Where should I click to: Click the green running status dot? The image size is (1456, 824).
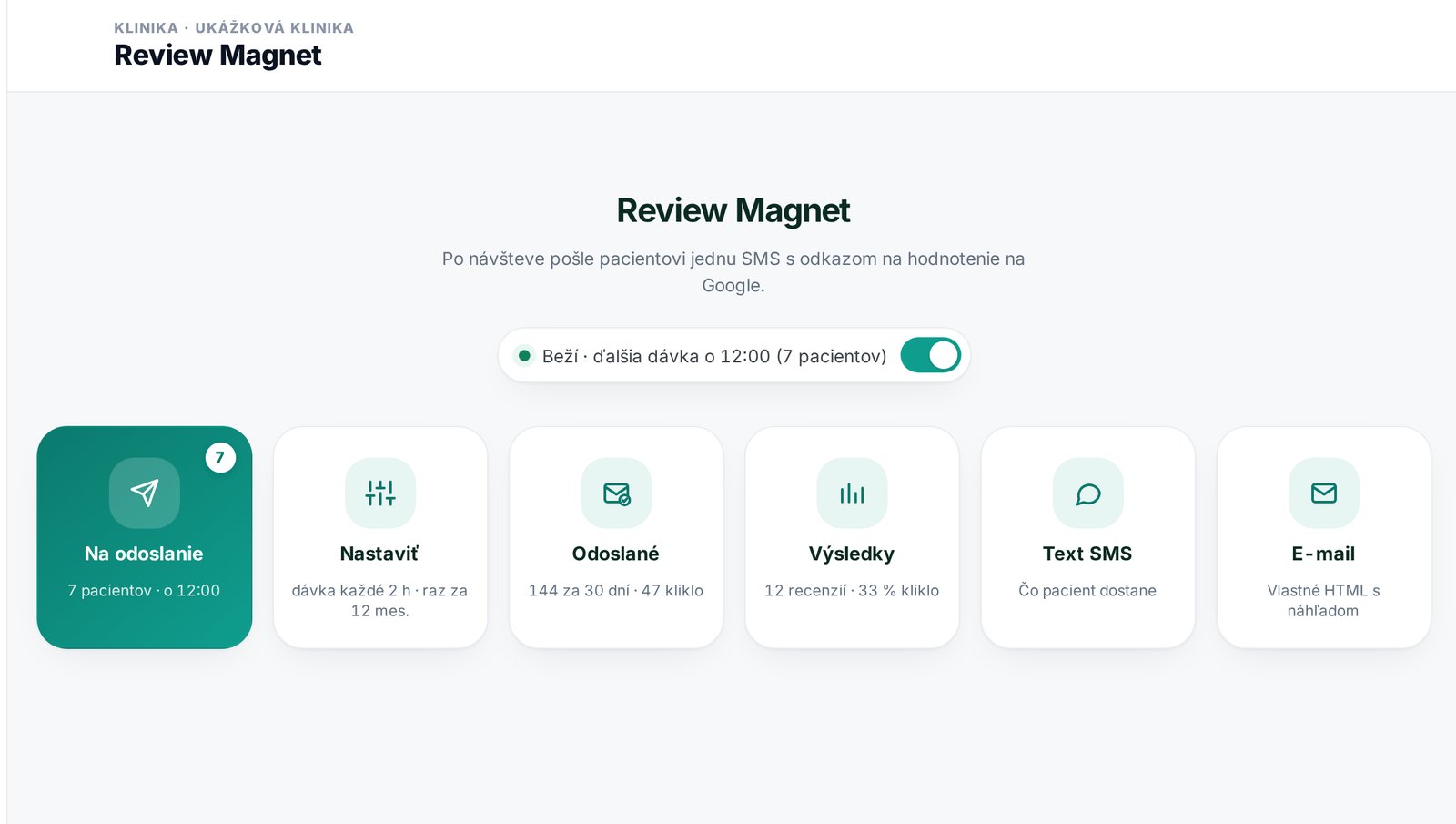pos(524,355)
